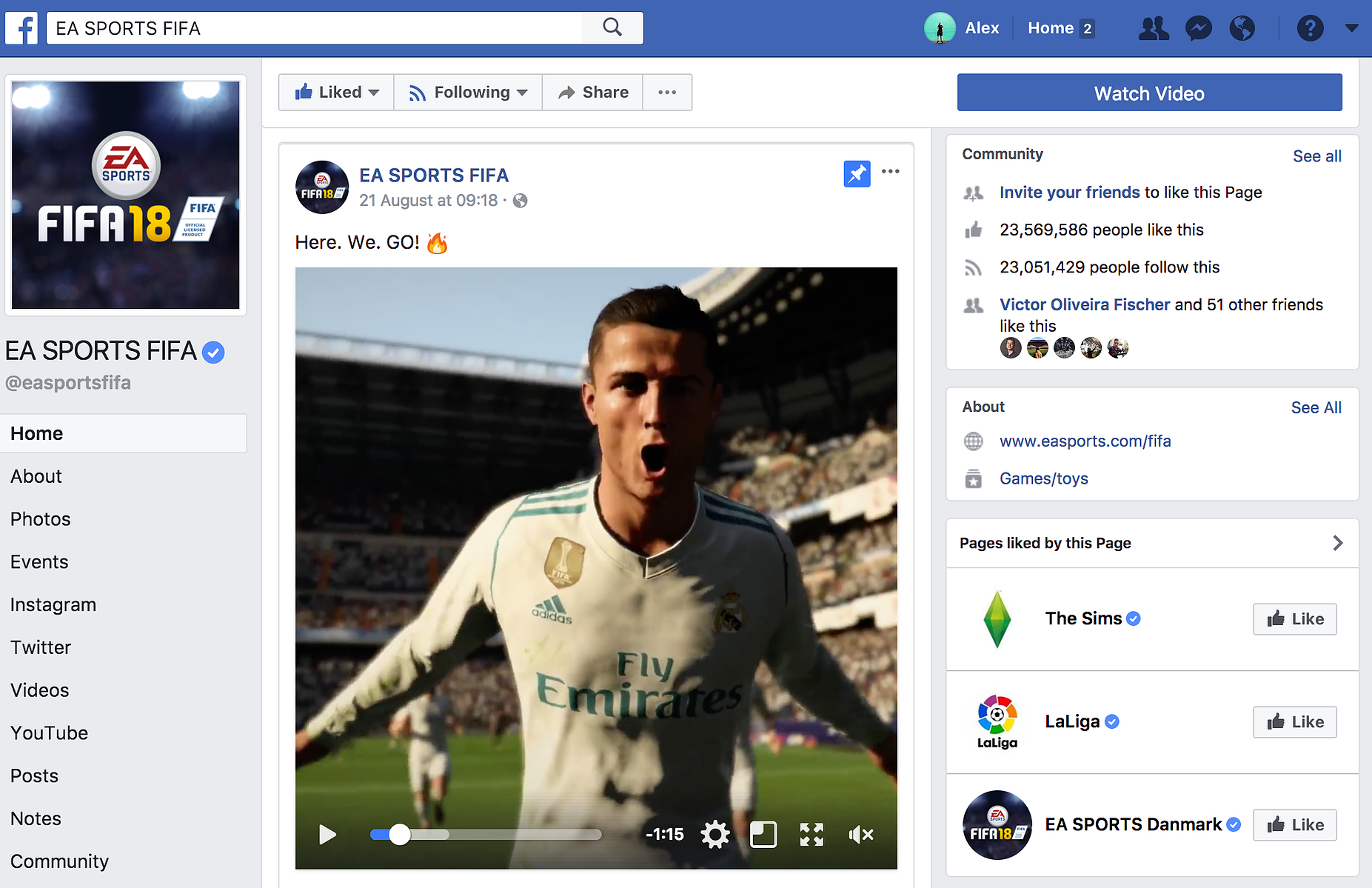Image resolution: width=1372 pixels, height=888 pixels.
Task: Open friend requests icon
Action: [x=1154, y=28]
